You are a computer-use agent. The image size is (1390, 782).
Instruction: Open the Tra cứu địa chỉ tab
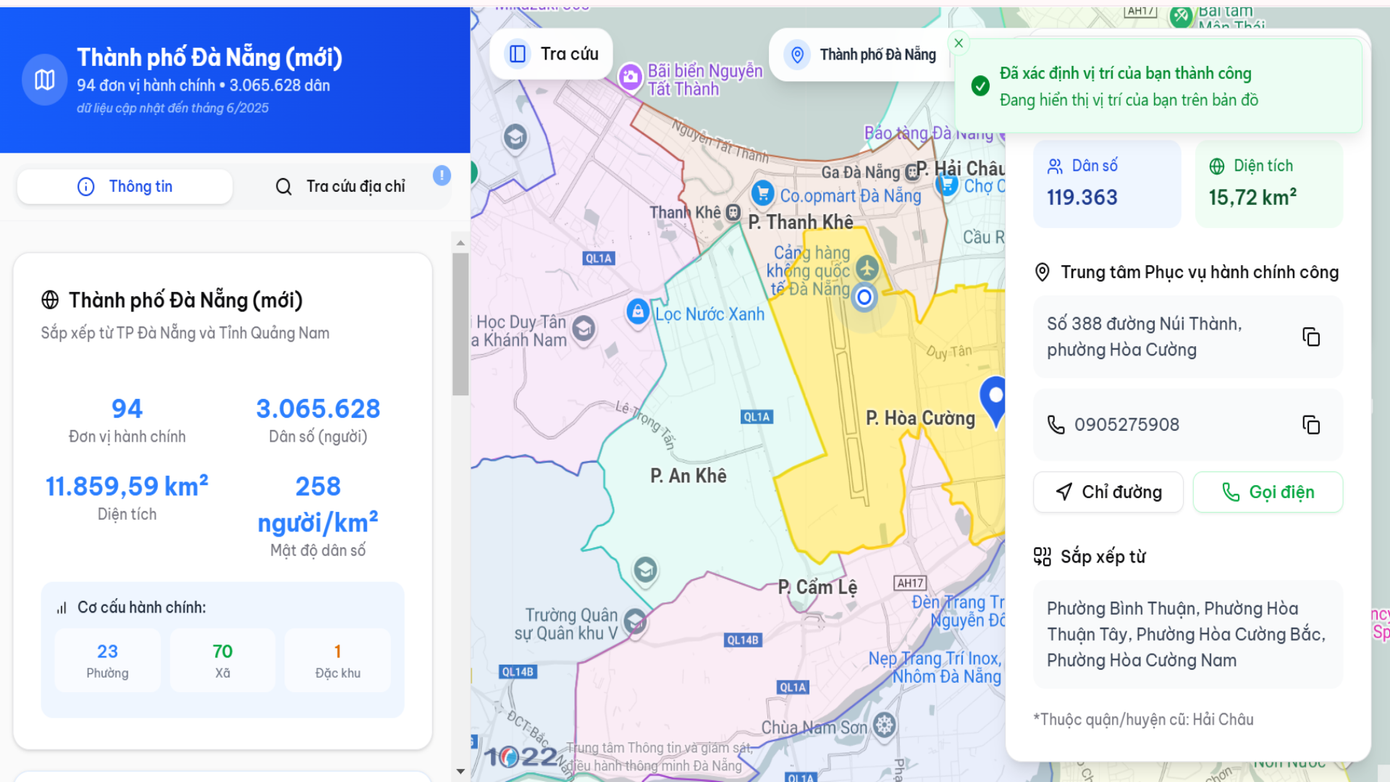tap(340, 187)
